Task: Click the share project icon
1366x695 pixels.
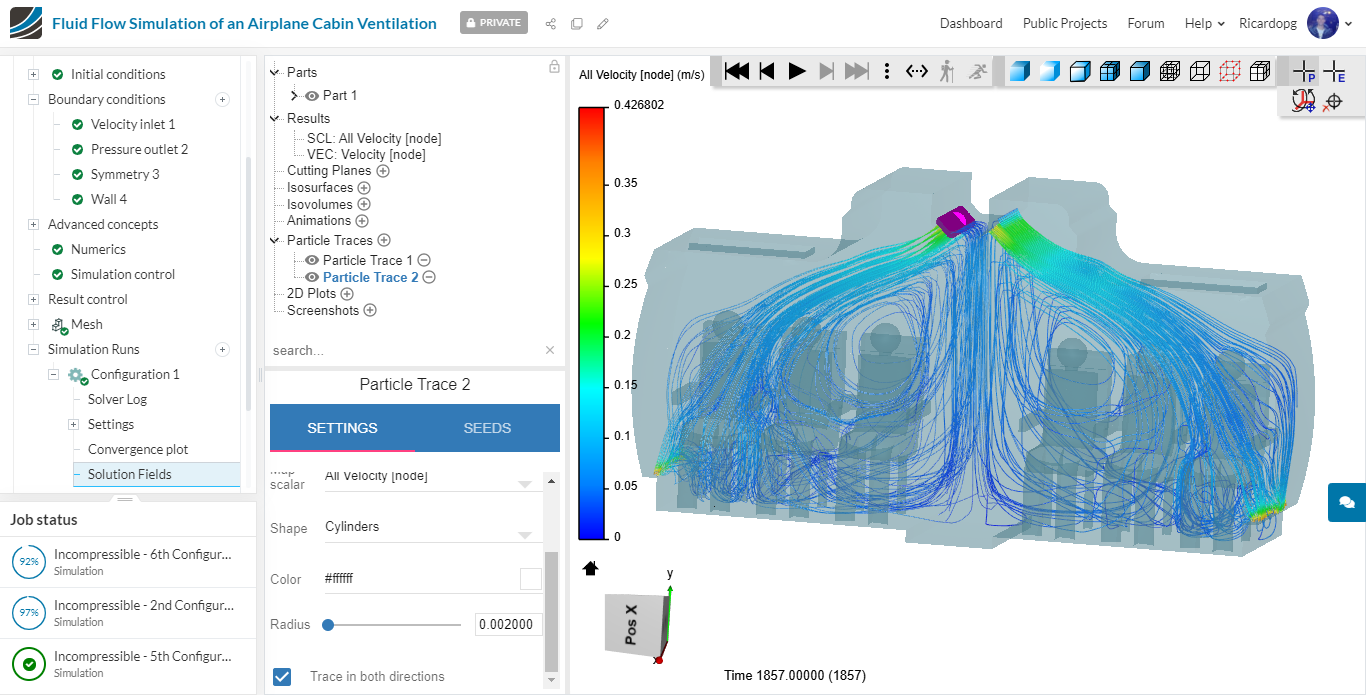Action: click(551, 24)
